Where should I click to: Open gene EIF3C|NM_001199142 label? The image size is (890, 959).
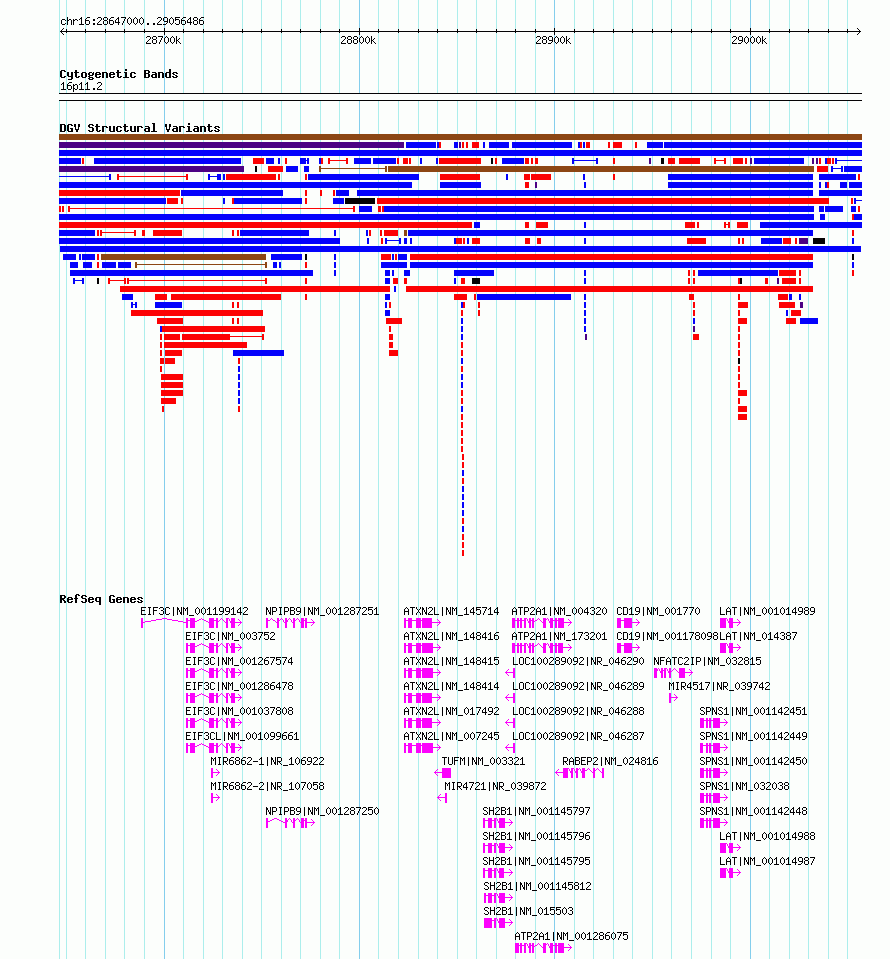click(195, 611)
